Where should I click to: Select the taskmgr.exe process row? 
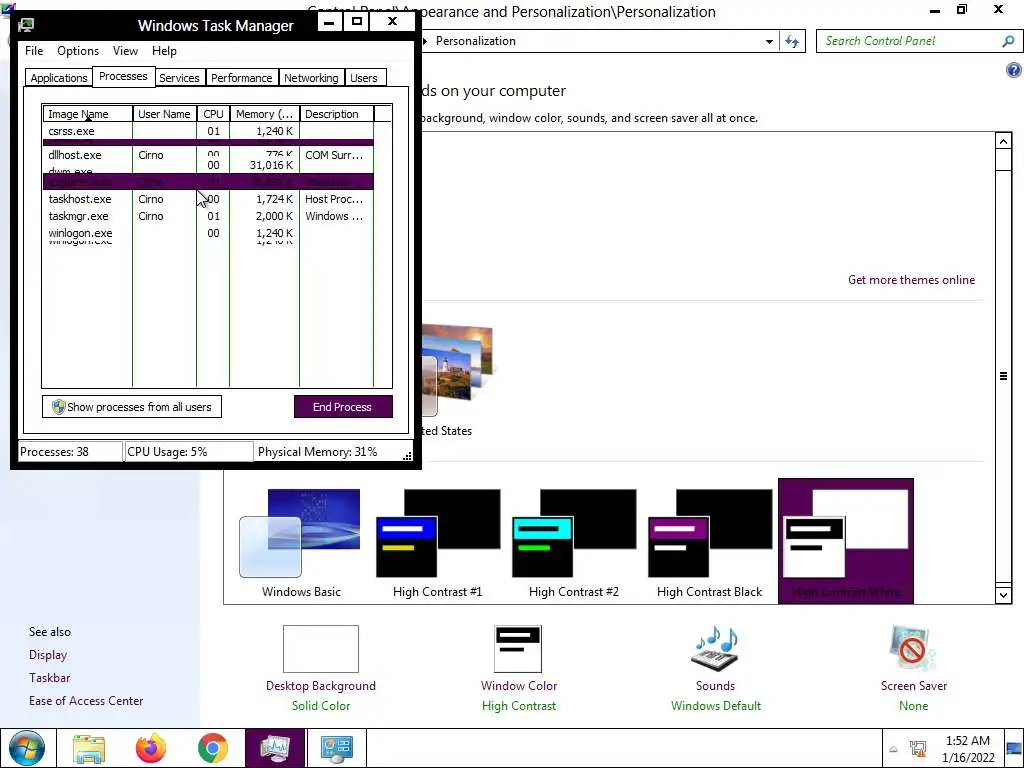coord(208,216)
